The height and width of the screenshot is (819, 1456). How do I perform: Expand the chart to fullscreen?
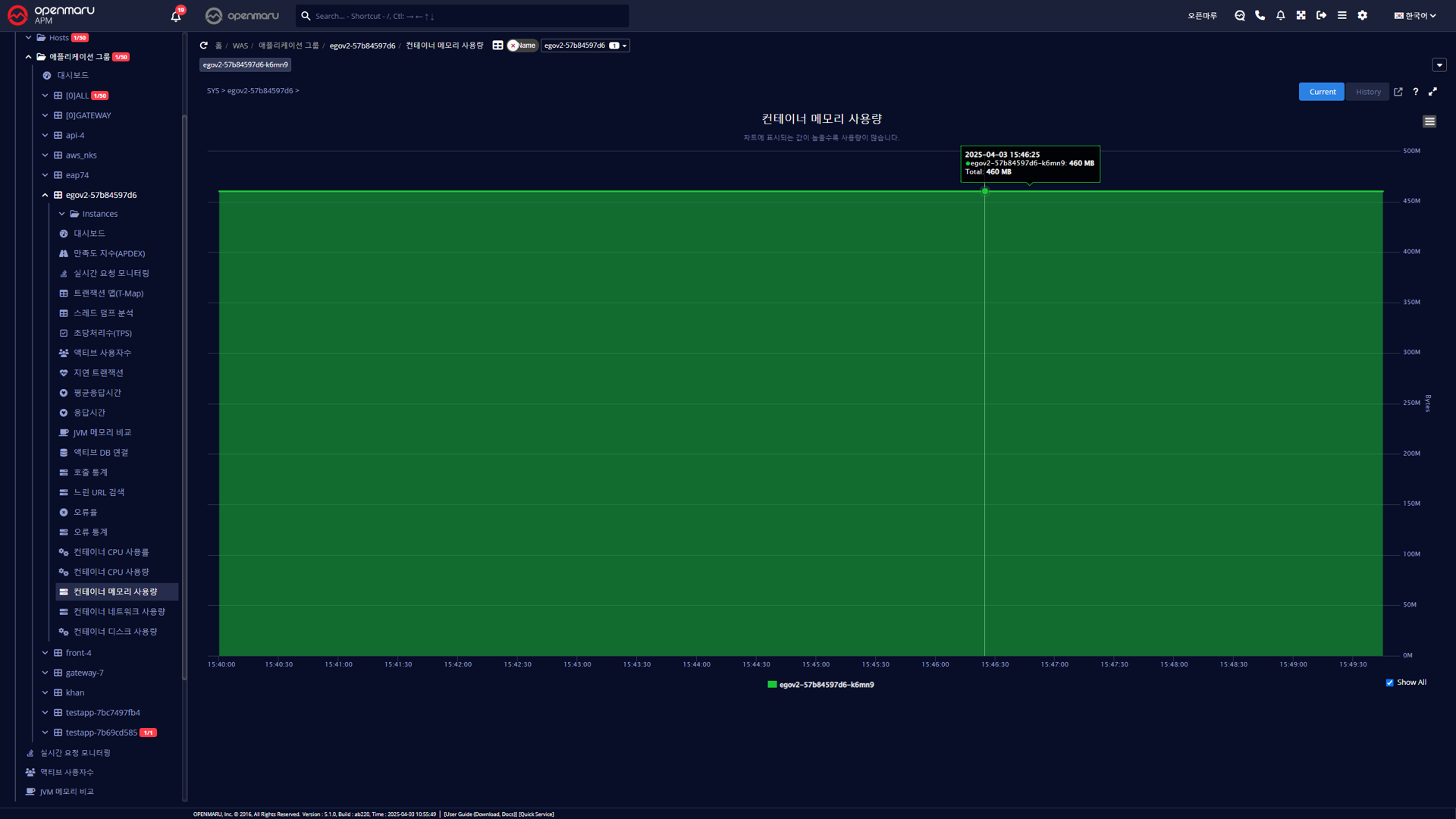pyautogui.click(x=1433, y=92)
